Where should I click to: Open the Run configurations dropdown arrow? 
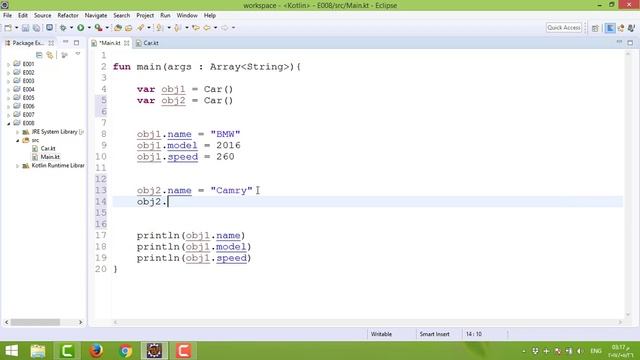(89, 28)
